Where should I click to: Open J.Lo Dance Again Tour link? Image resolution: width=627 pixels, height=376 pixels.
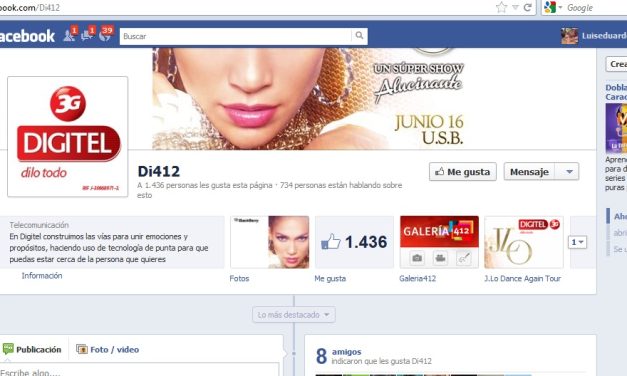point(522,278)
